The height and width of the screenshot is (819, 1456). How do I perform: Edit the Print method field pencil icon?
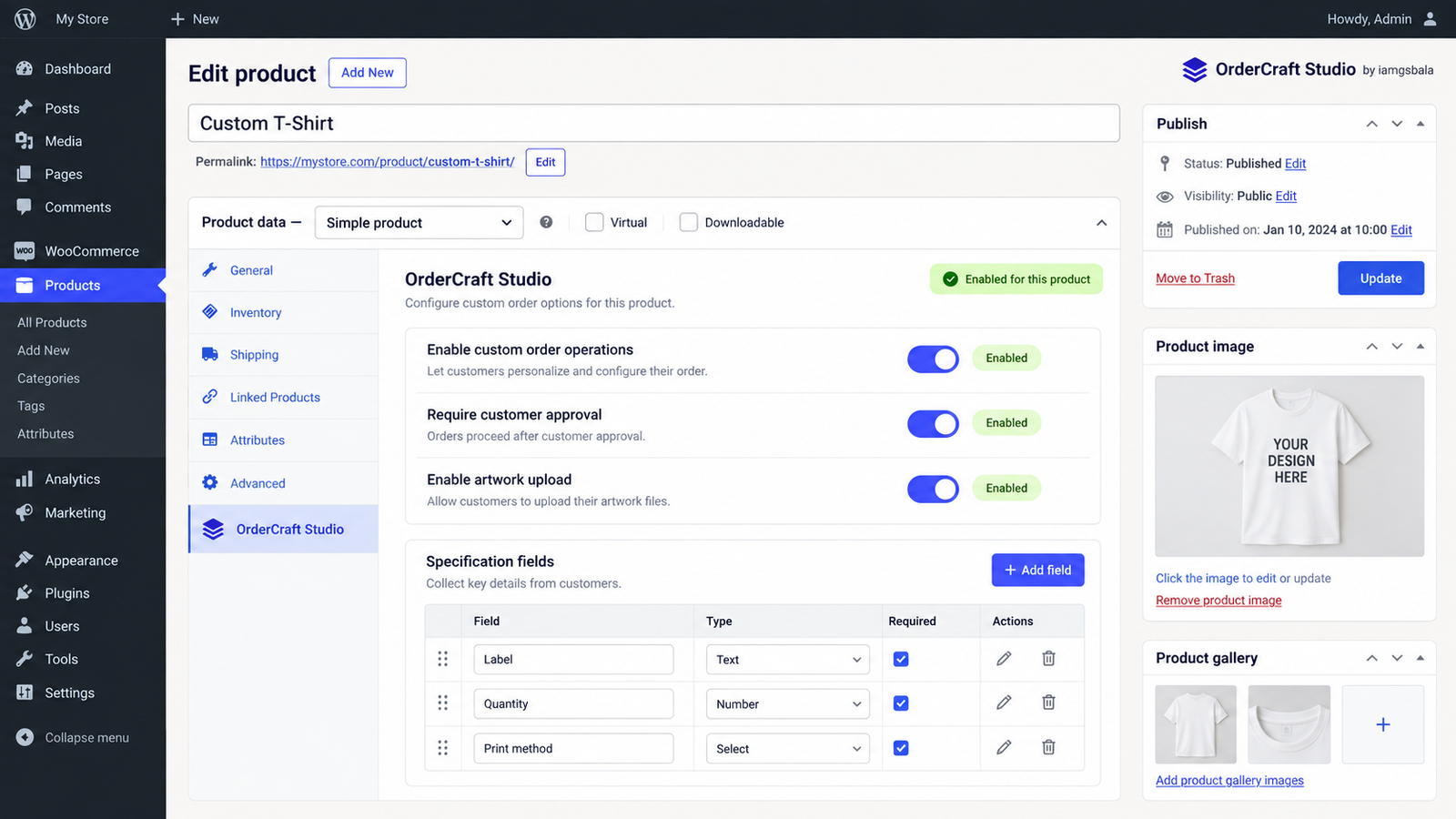1004,747
